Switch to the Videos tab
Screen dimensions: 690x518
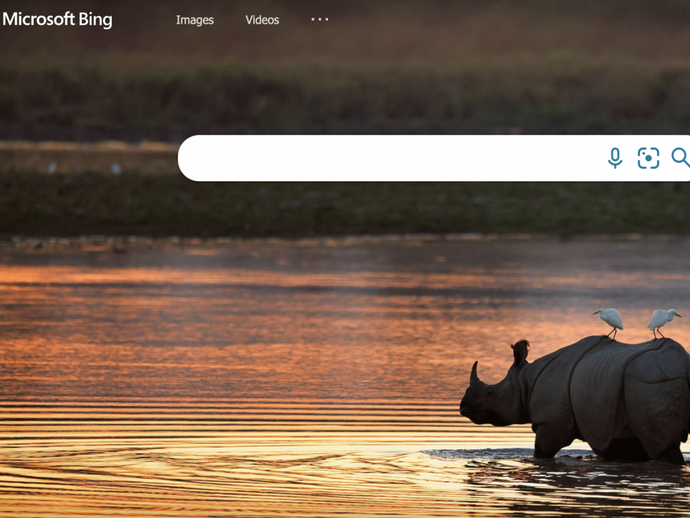click(262, 20)
